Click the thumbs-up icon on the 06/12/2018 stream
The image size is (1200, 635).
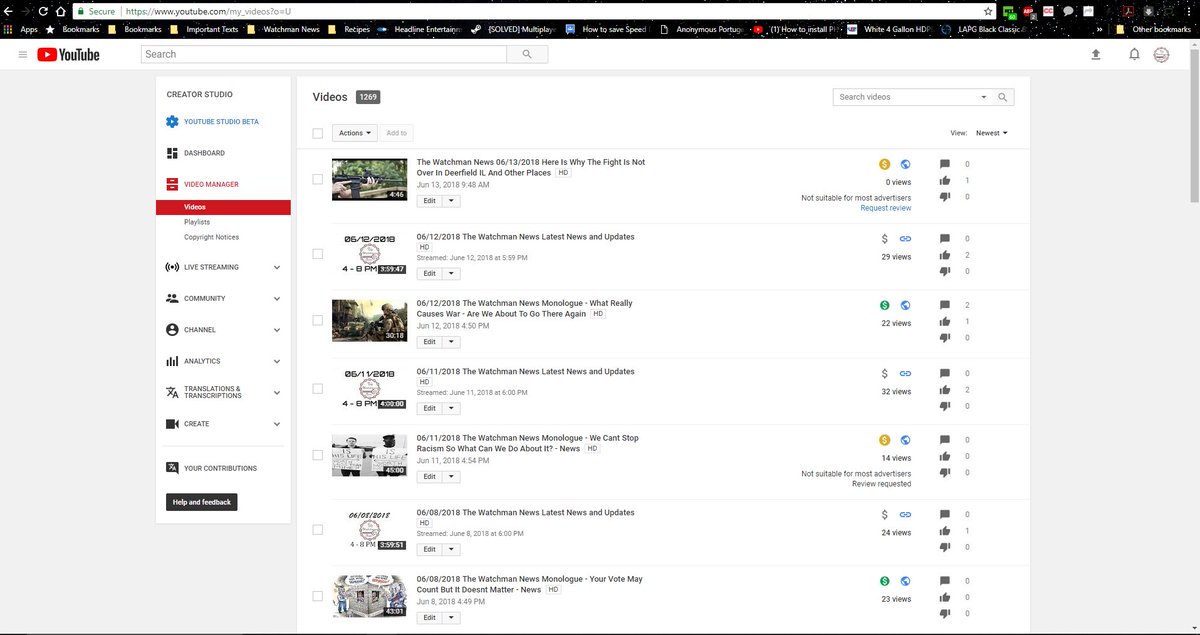[945, 255]
